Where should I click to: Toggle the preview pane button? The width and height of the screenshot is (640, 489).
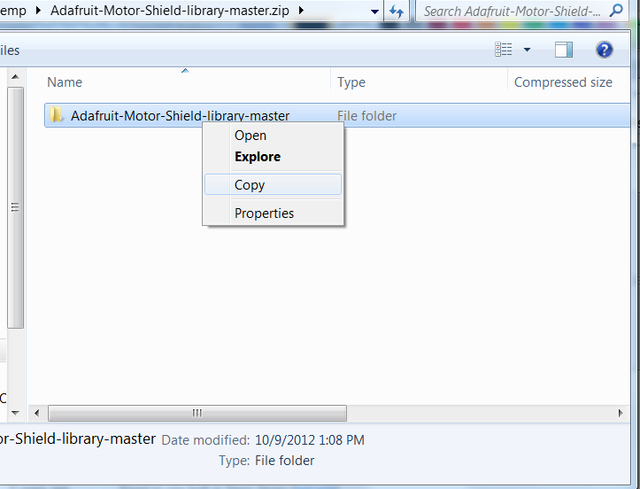[564, 49]
